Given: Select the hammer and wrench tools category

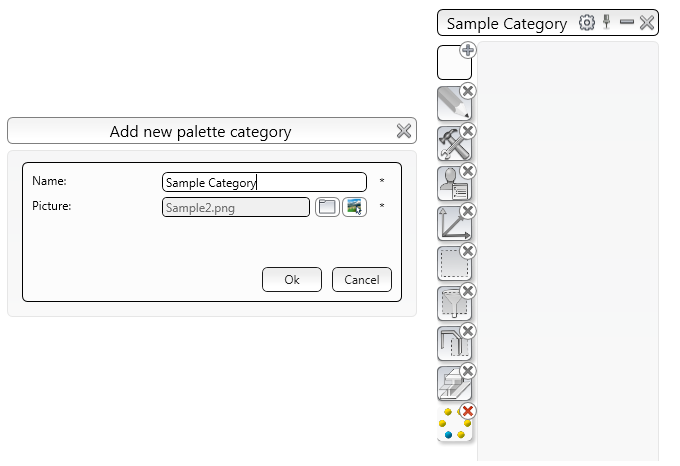Looking at the screenshot, I should point(452,145).
